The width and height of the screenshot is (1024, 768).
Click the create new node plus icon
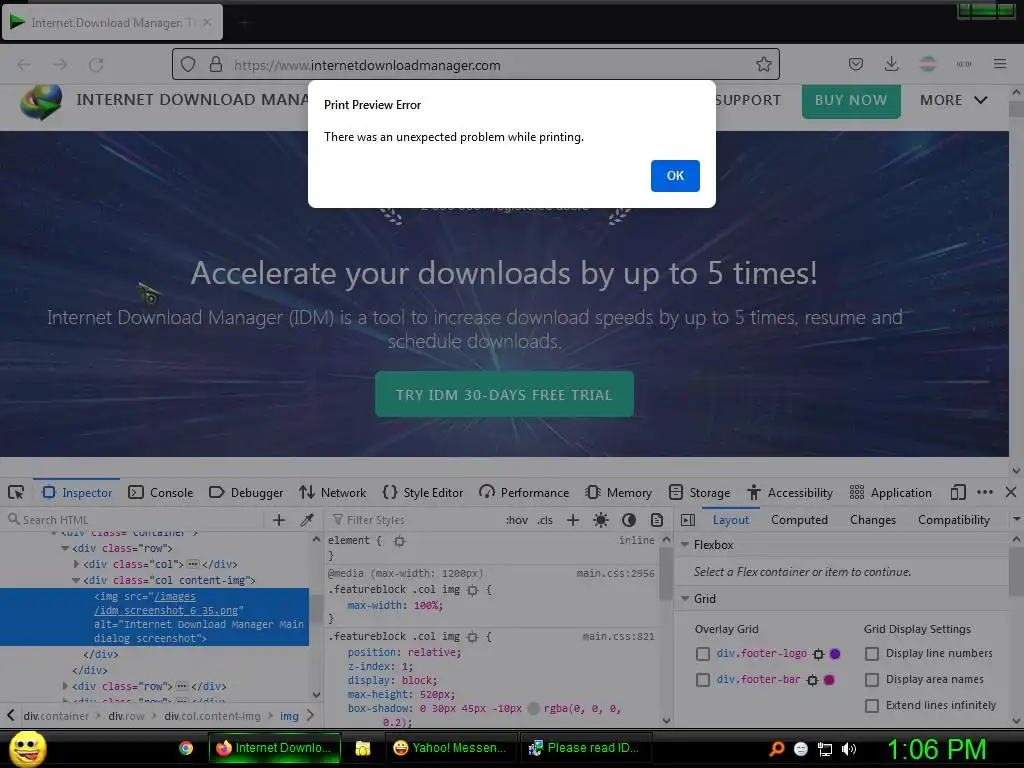point(279,520)
